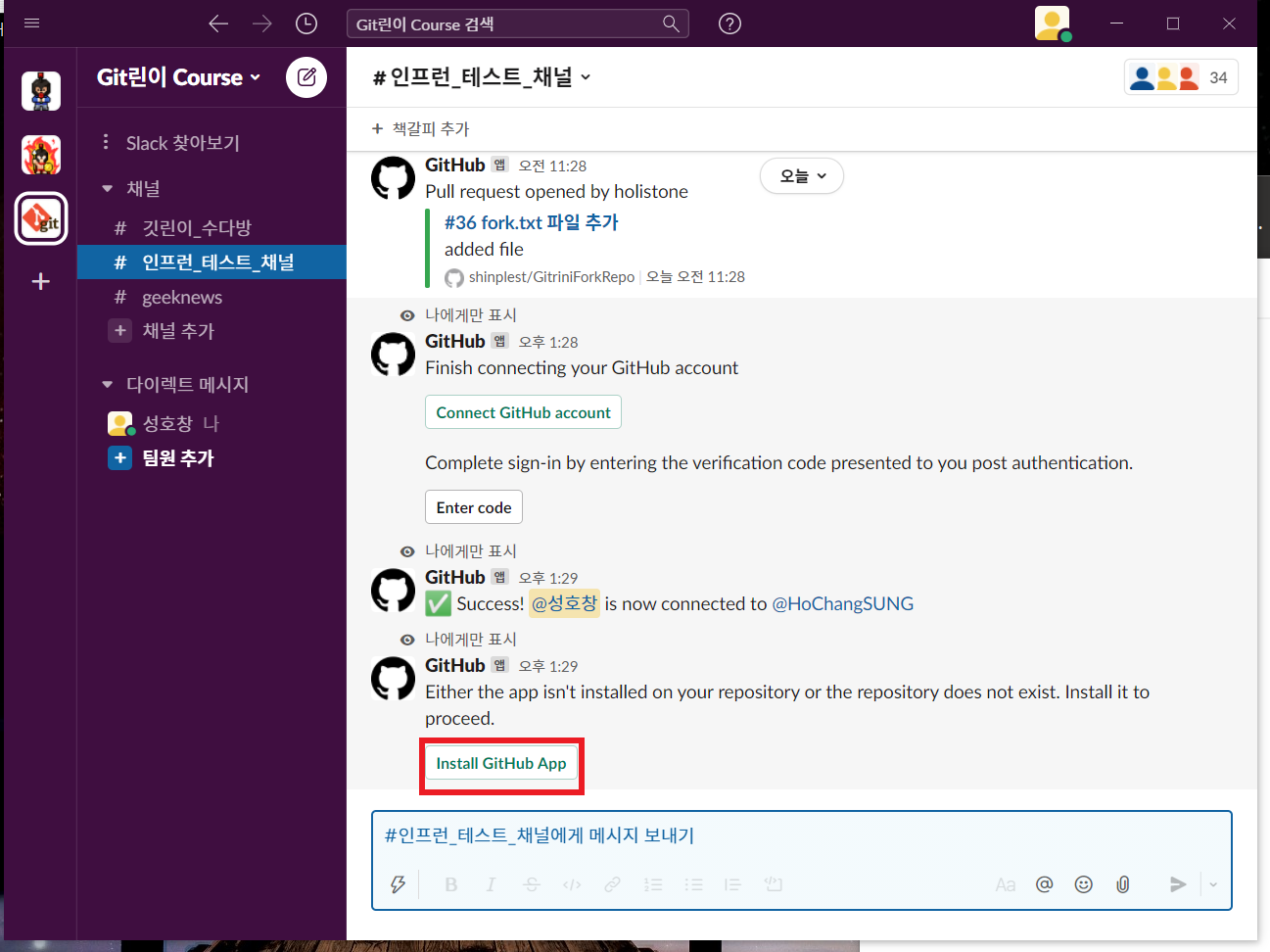The height and width of the screenshot is (952, 1270).
Task: Click the message input field
Action: (x=801, y=835)
